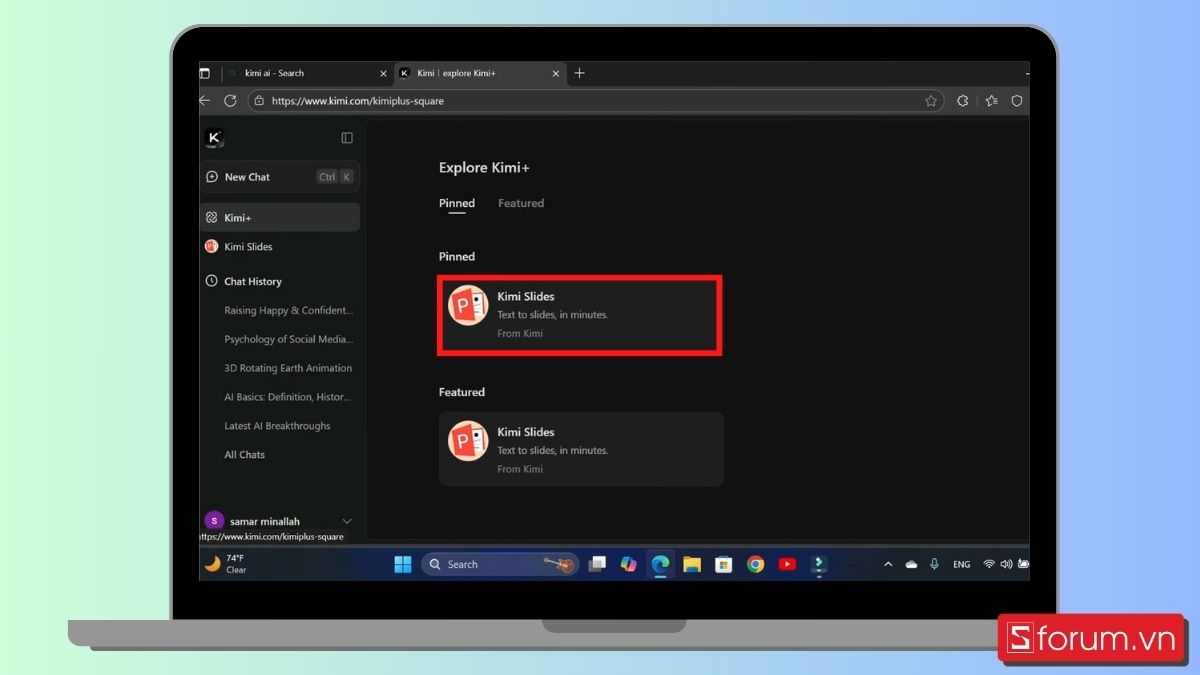Collapse the sidebar with the panel icon
The image size is (1200, 675).
pos(347,138)
